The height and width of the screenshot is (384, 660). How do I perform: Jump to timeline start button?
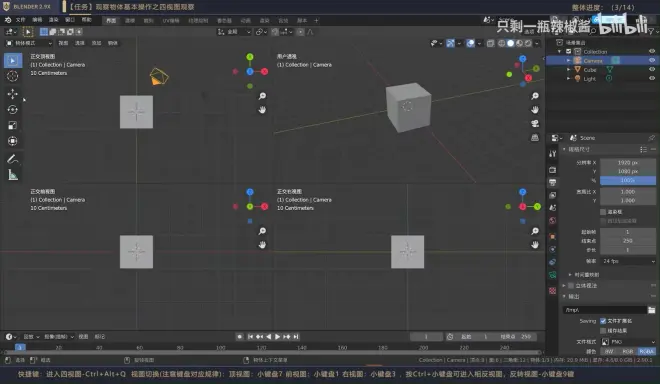coord(250,336)
